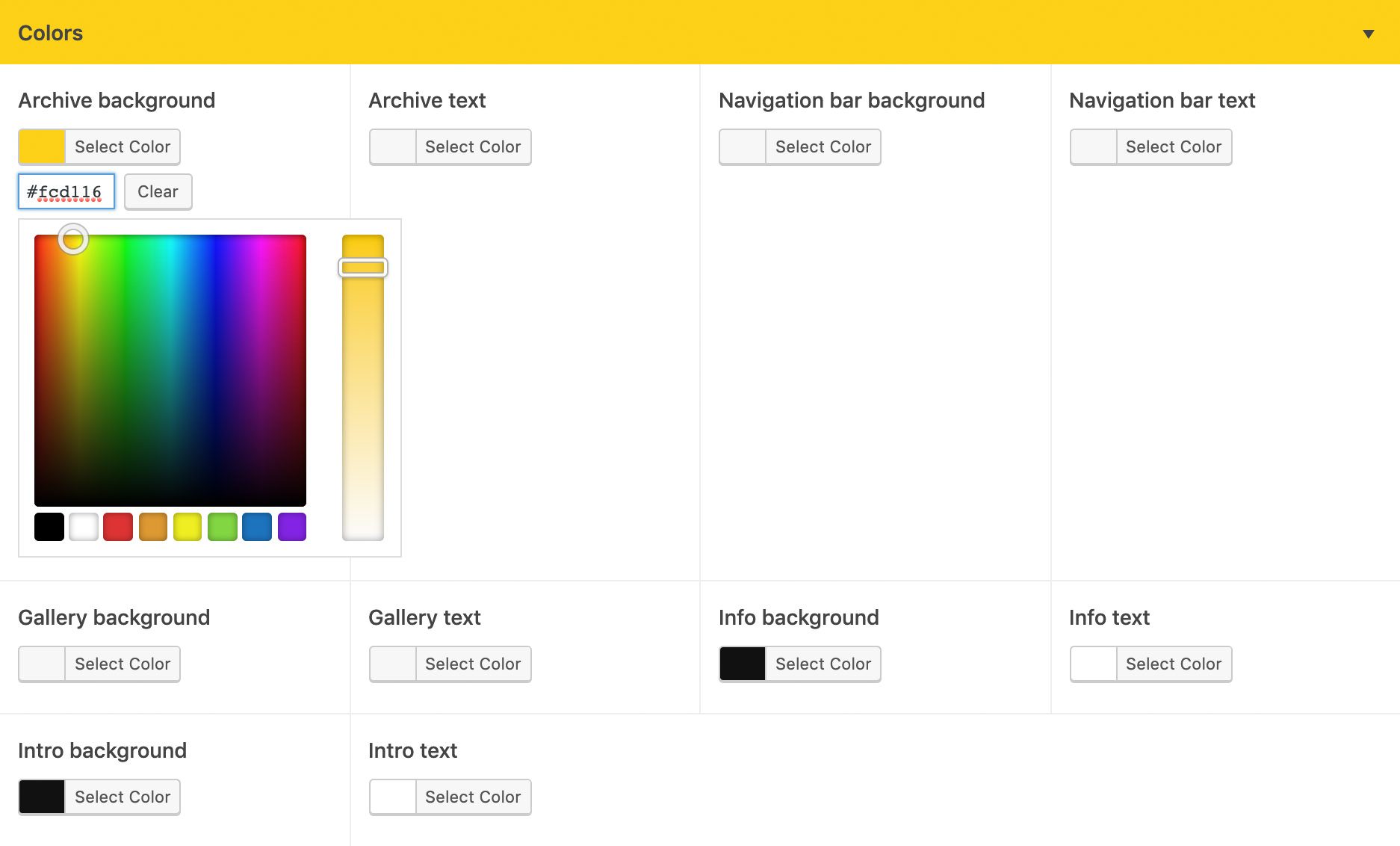Click the Info background black swatch
This screenshot has height=846, width=1400.
coord(743,664)
